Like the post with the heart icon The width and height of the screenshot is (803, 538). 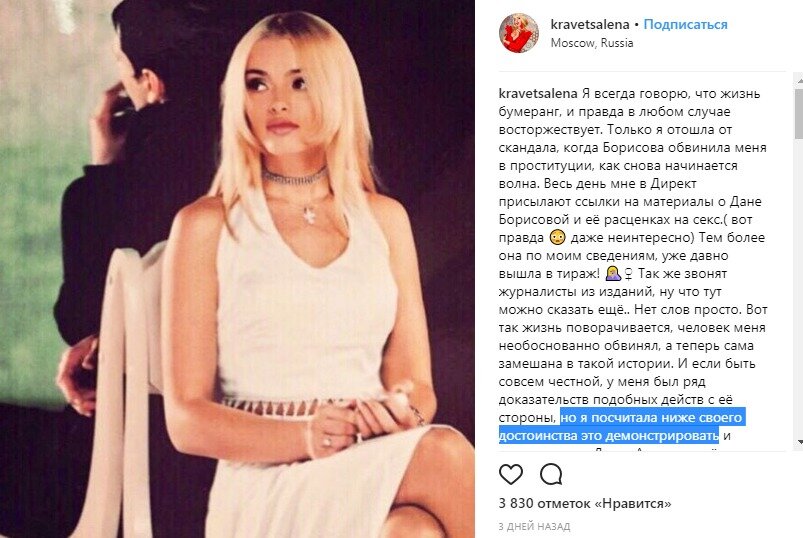pos(511,475)
